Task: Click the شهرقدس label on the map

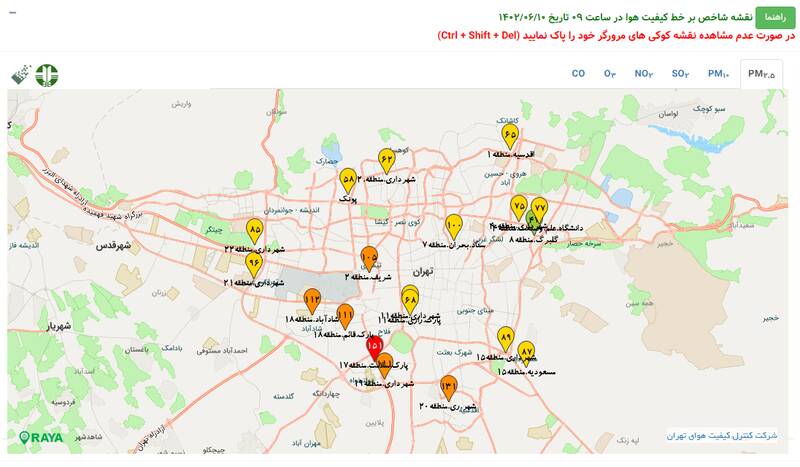Action: [x=113, y=245]
